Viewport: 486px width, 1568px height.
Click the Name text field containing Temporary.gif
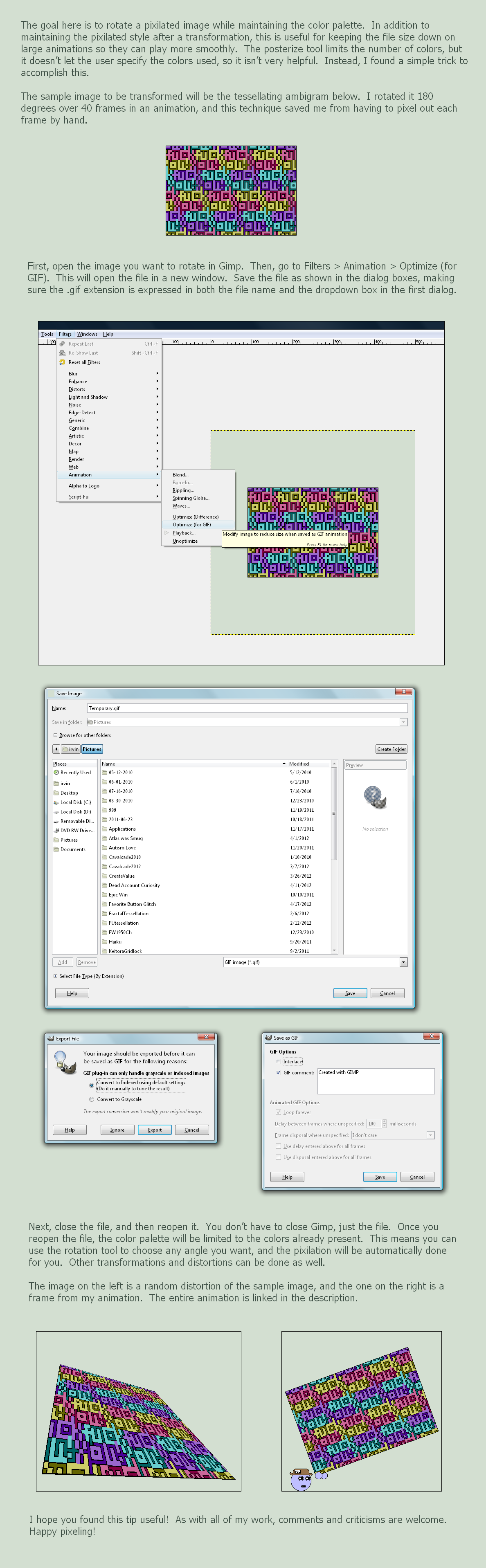(247, 708)
